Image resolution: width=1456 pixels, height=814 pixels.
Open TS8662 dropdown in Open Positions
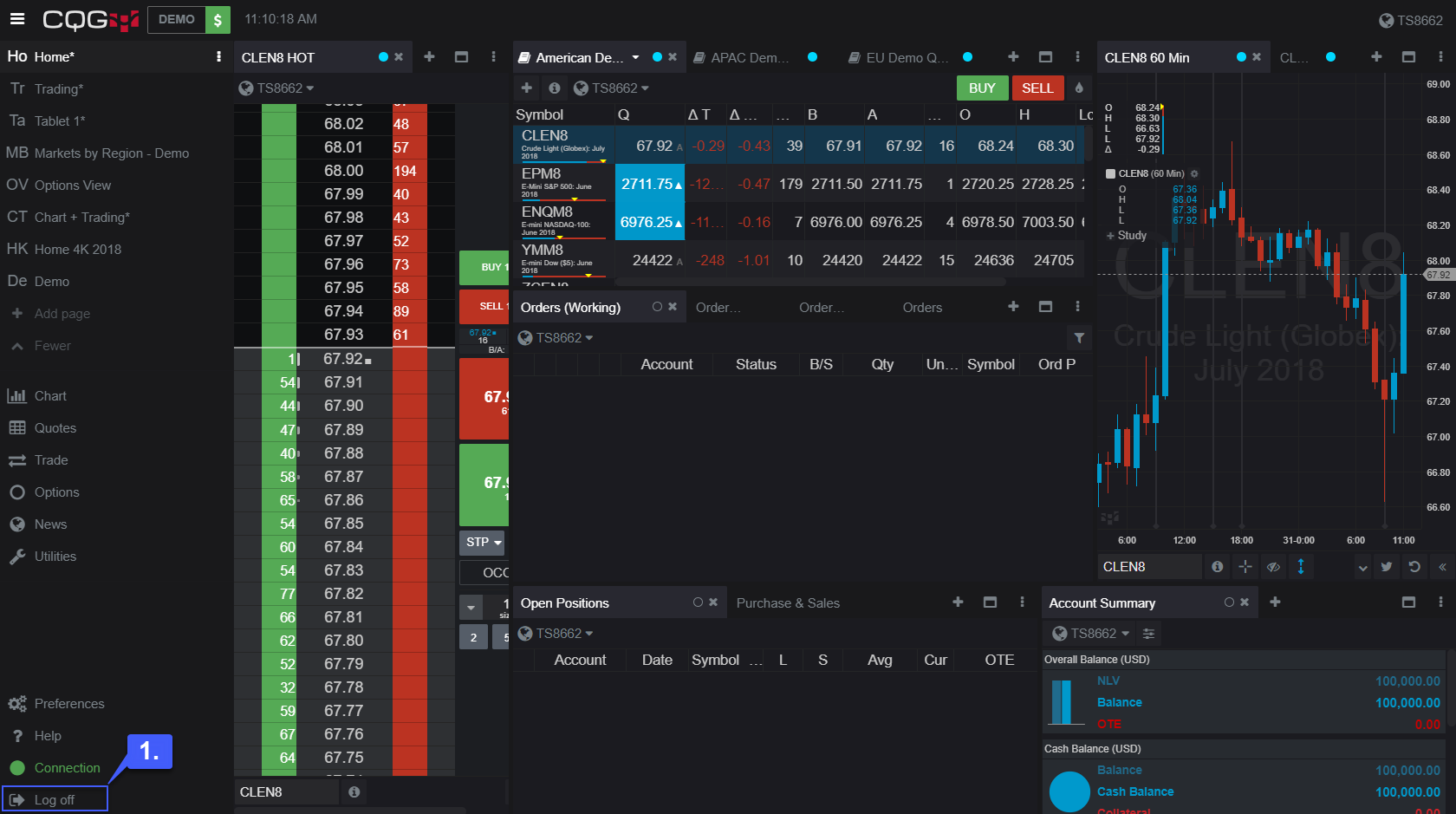coord(556,634)
